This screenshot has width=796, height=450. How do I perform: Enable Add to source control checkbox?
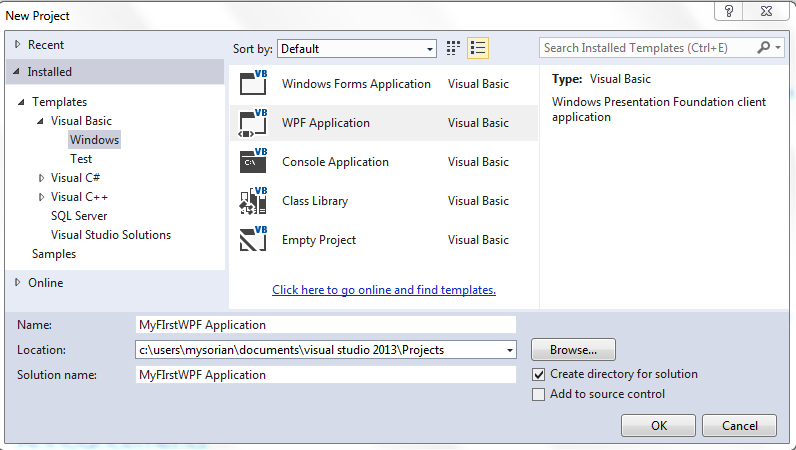pyautogui.click(x=538, y=394)
